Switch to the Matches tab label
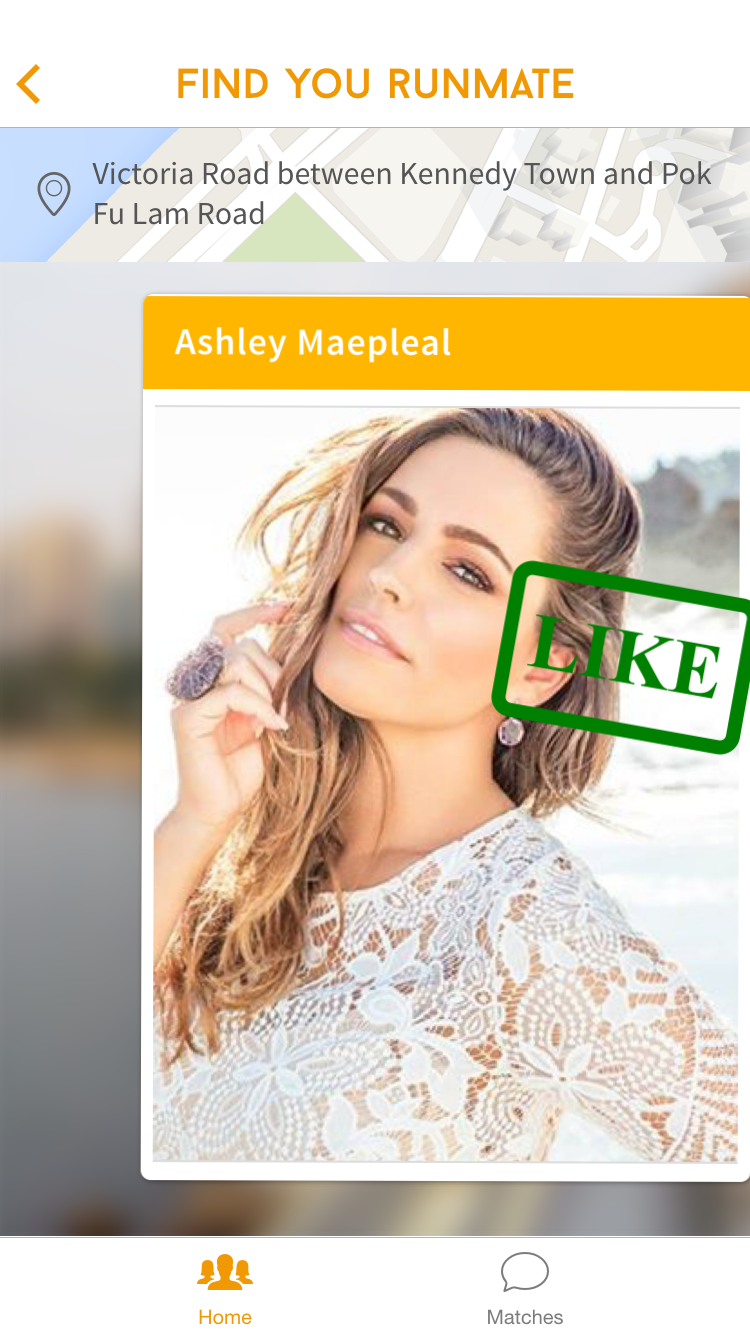Screen dimensions: 750x1334 point(525,1317)
